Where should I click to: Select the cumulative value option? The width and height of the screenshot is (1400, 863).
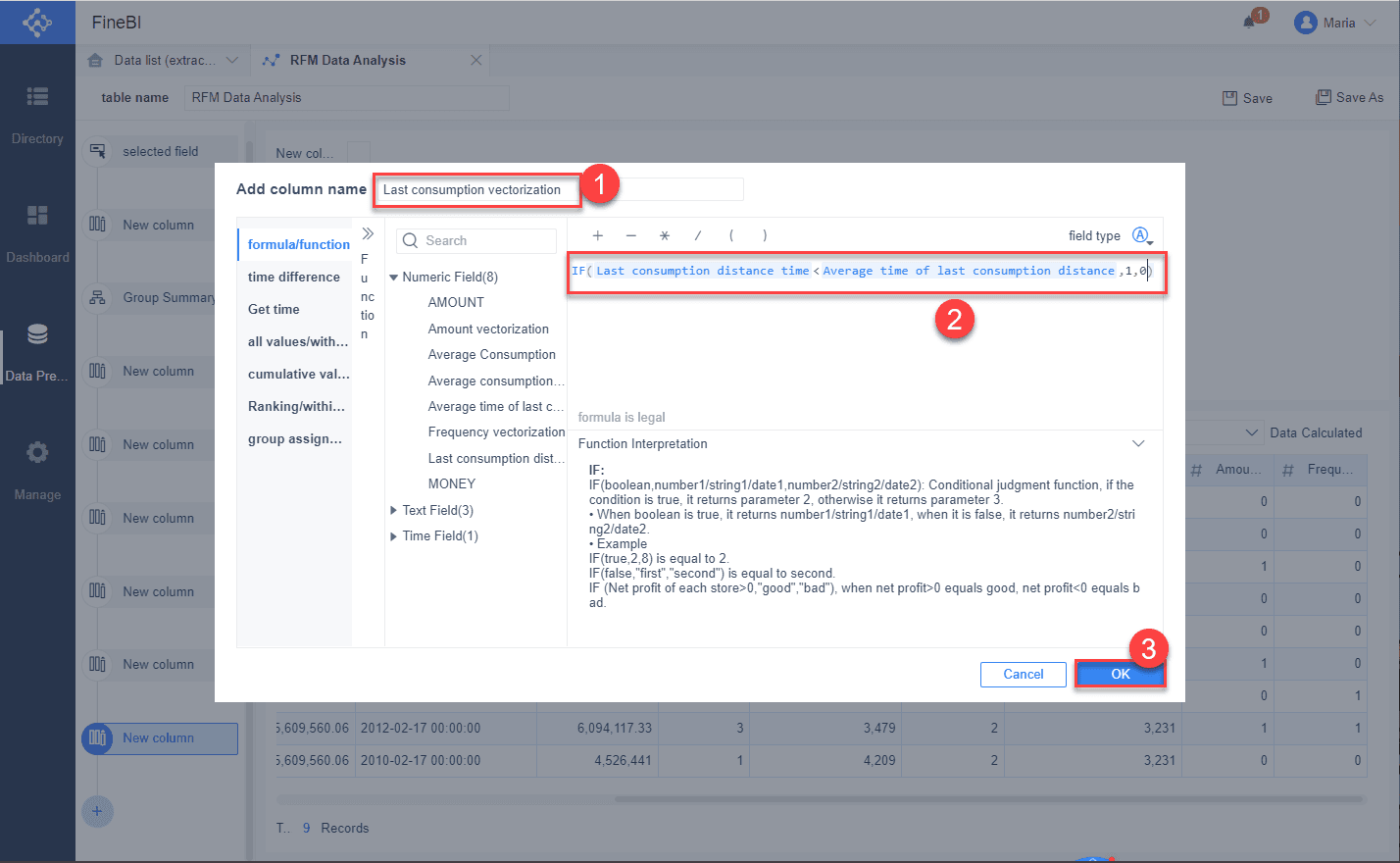click(x=295, y=374)
